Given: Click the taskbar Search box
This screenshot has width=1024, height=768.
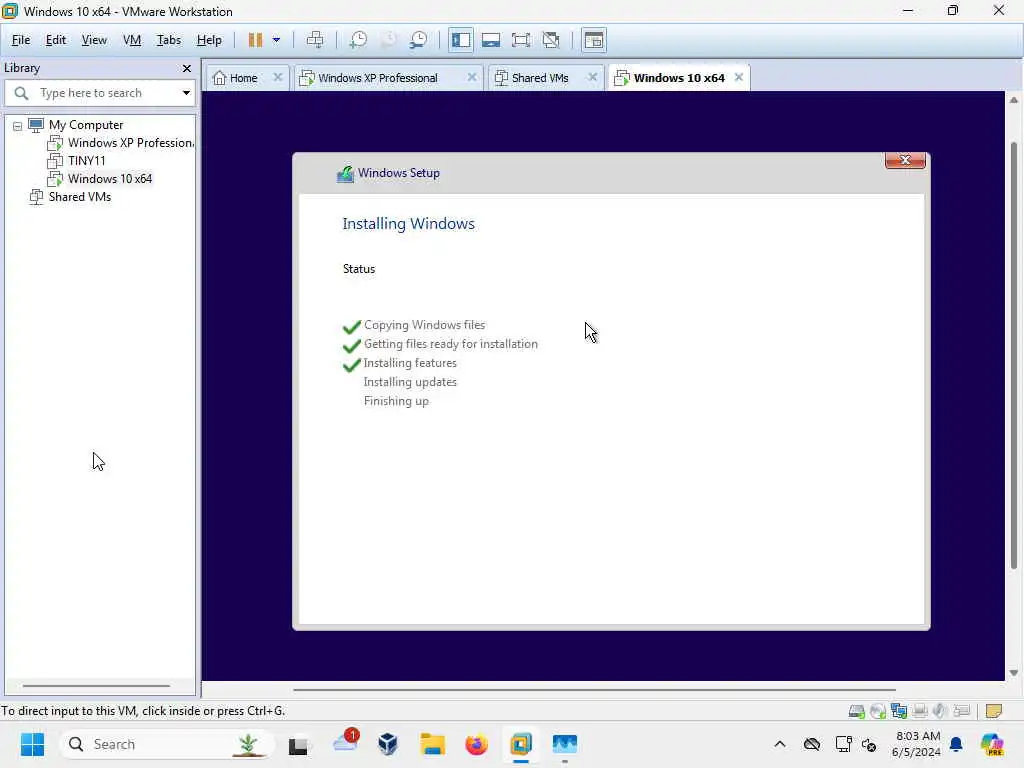Looking at the screenshot, I should pos(167,744).
